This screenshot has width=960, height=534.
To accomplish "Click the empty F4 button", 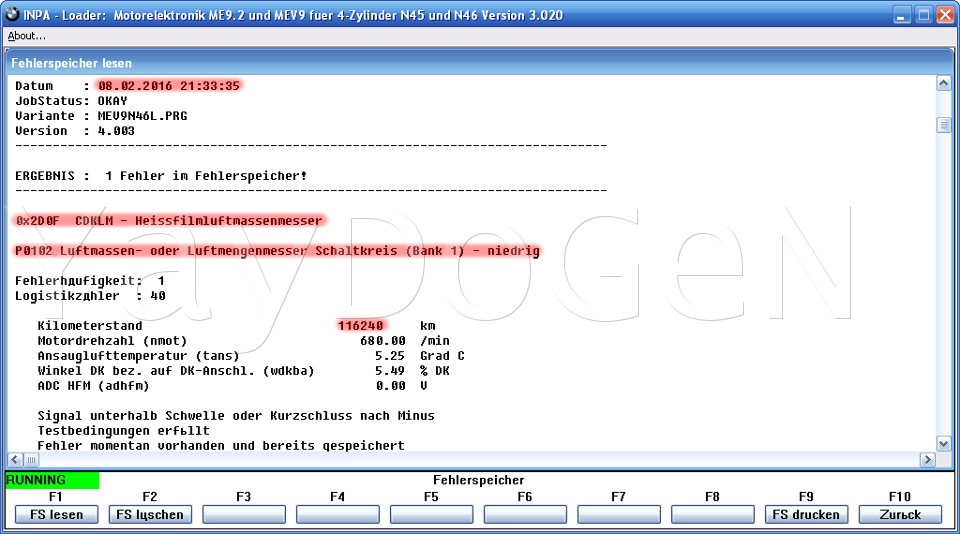I will coord(337,515).
